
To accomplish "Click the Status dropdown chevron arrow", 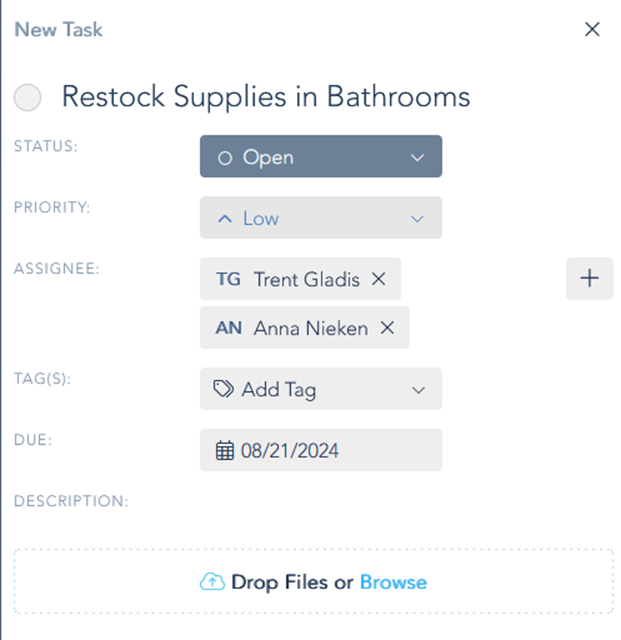I will pyautogui.click(x=417, y=158).
